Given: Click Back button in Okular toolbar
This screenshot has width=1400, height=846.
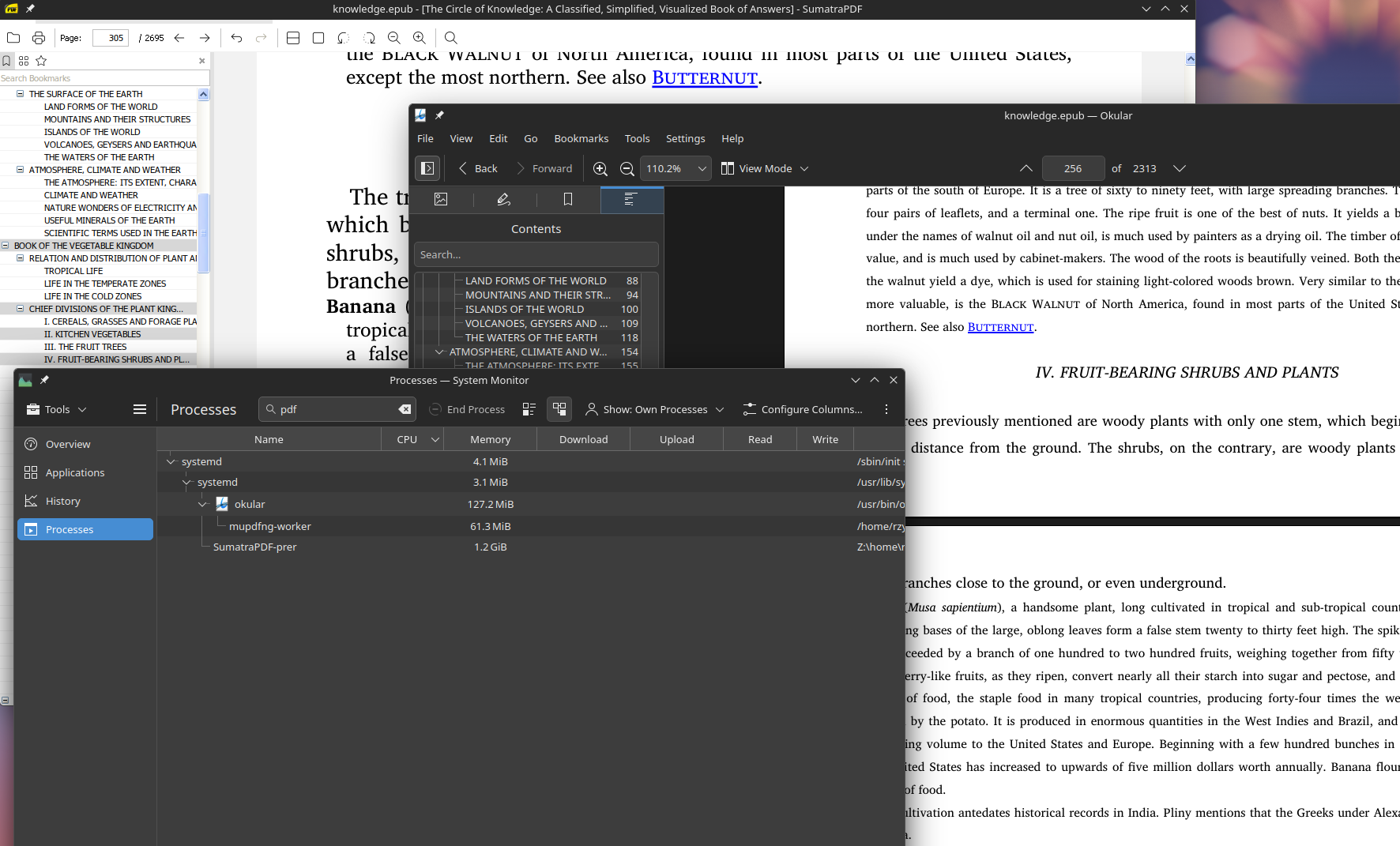Looking at the screenshot, I should 478,168.
